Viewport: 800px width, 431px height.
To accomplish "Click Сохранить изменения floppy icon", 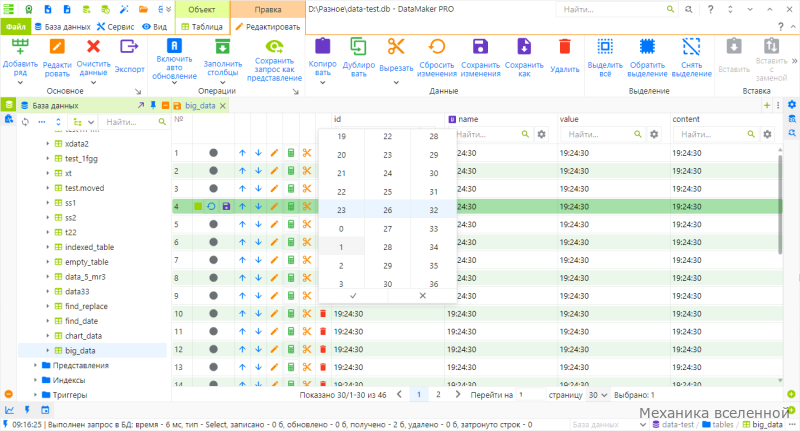I will pyautogui.click(x=480, y=46).
